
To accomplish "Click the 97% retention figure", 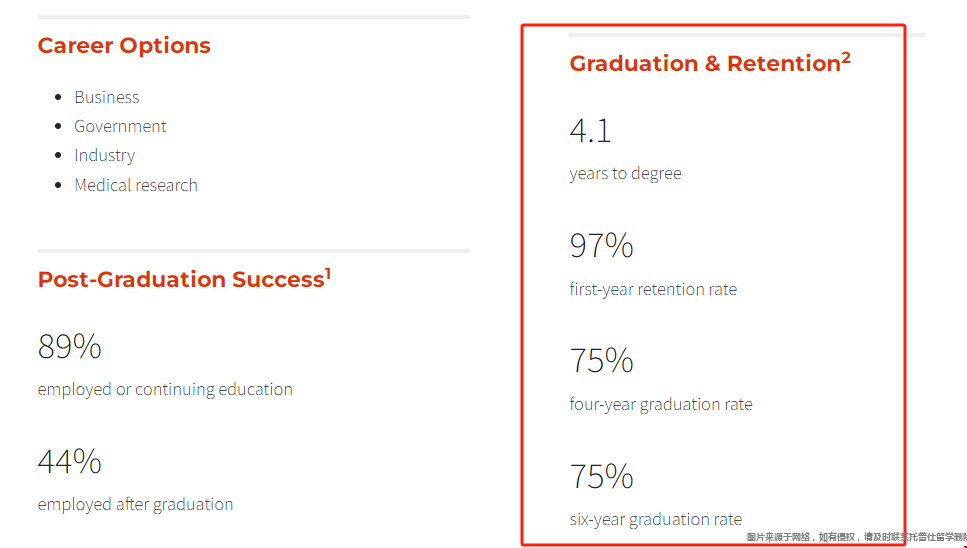I will 601,245.
